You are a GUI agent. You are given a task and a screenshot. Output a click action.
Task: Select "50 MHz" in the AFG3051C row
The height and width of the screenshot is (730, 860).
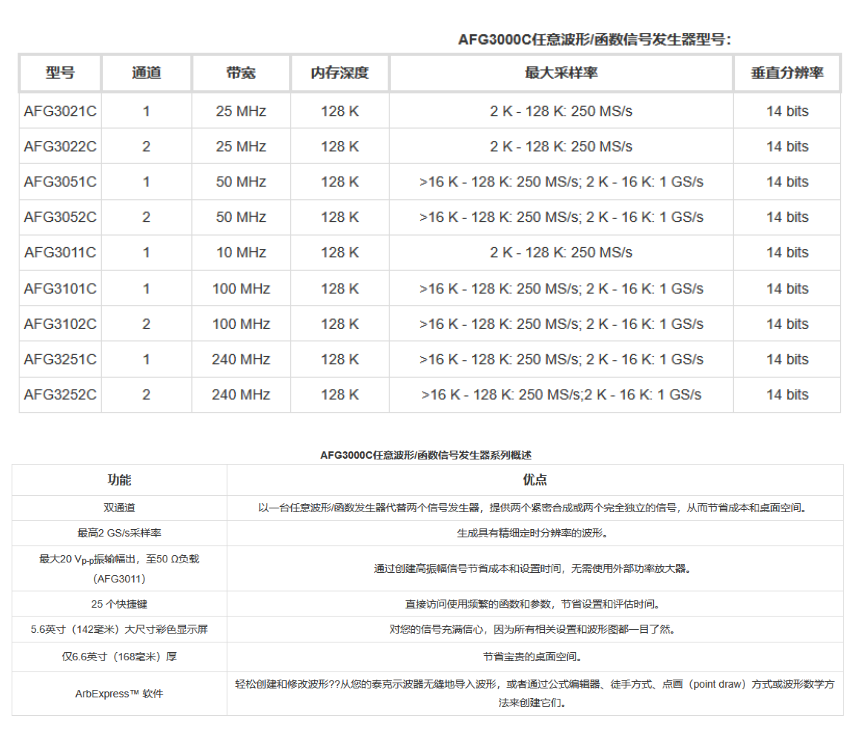pyautogui.click(x=241, y=182)
